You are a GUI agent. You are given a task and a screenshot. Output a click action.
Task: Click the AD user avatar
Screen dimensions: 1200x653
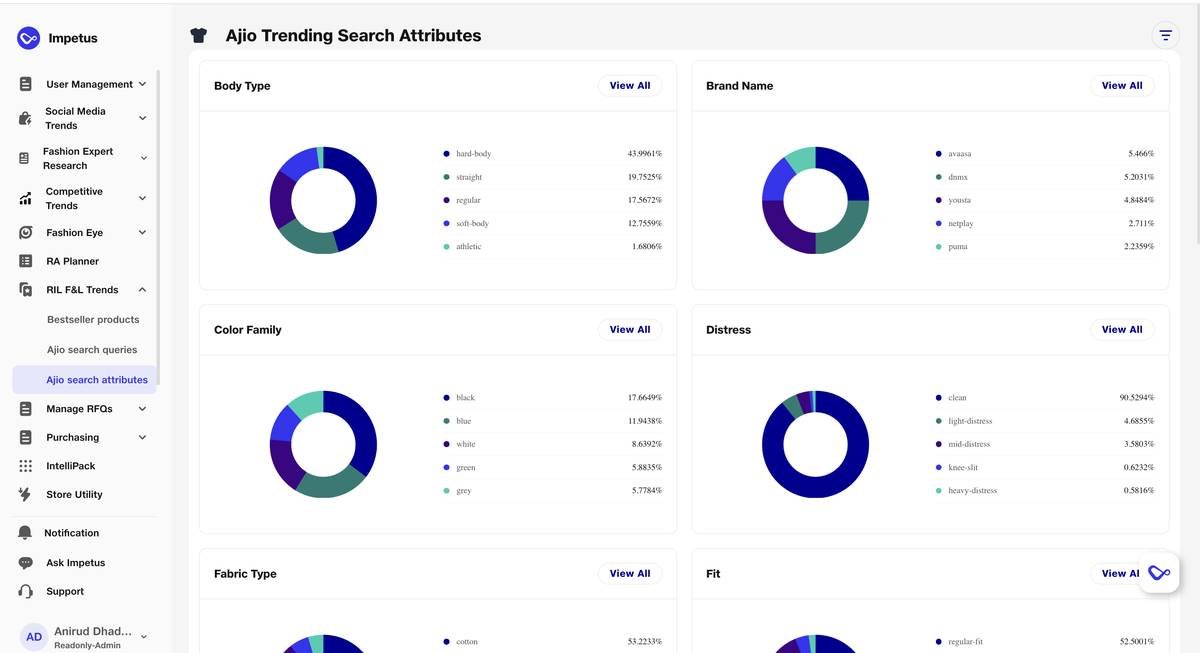click(34, 637)
